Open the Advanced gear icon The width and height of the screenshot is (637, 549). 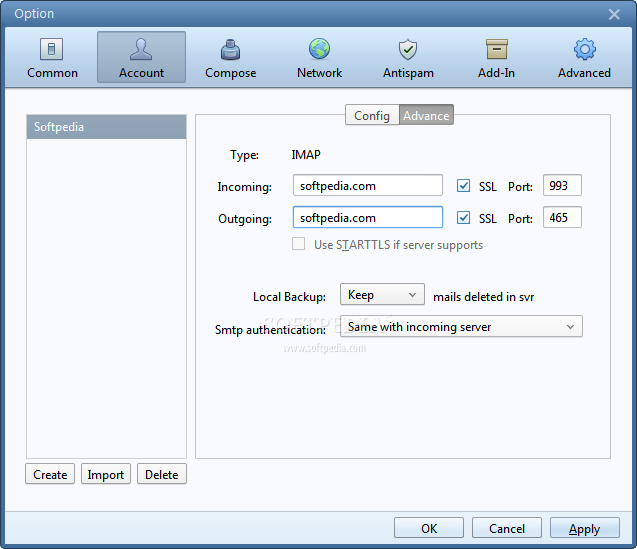(585, 49)
